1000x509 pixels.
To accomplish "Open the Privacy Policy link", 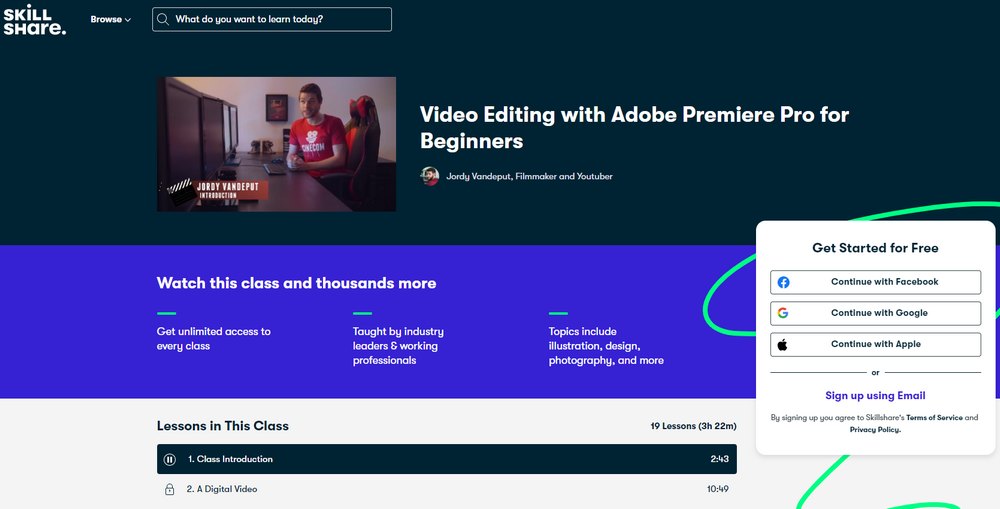I will [x=875, y=430].
